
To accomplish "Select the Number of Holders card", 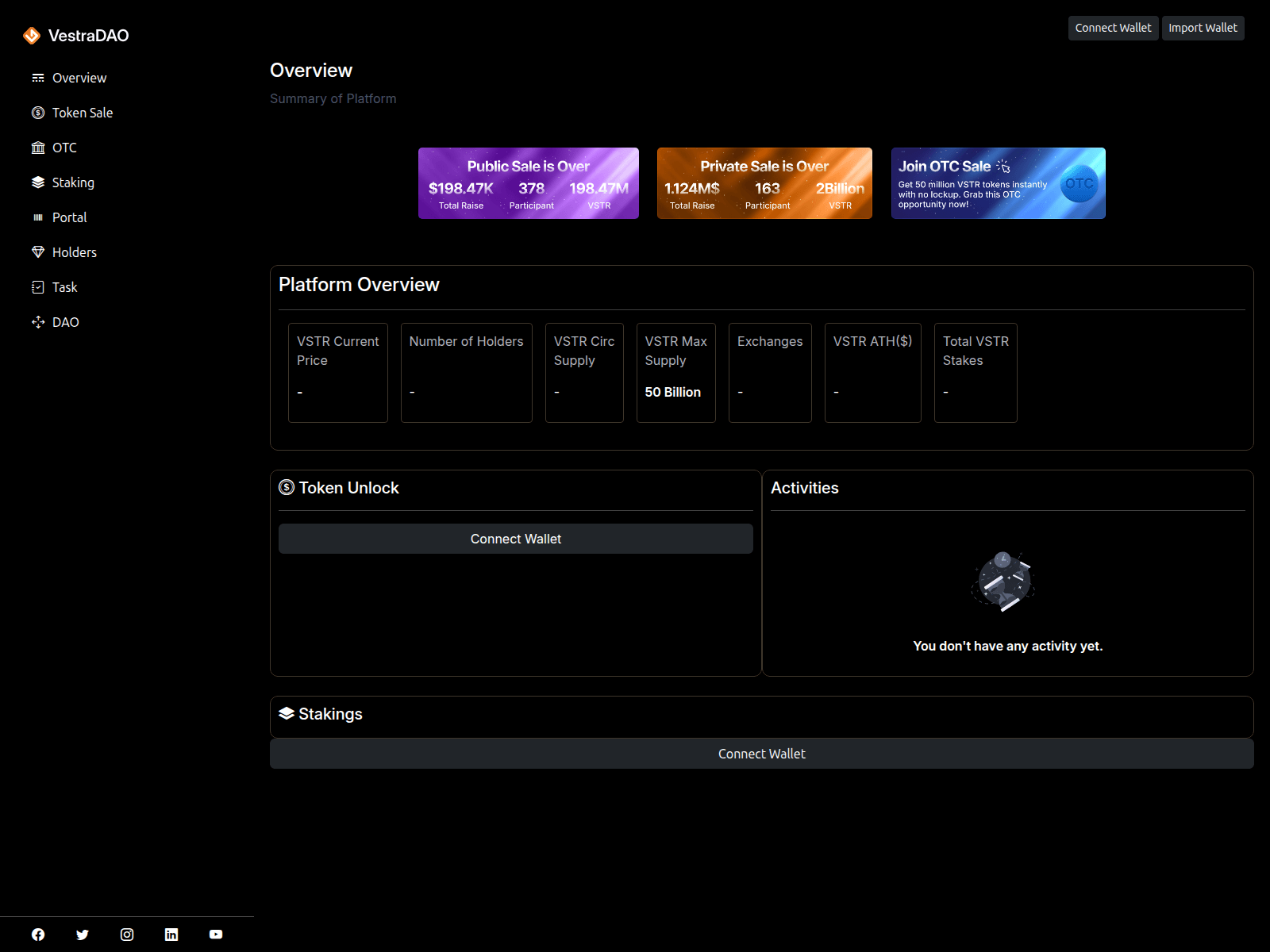I will tap(467, 373).
